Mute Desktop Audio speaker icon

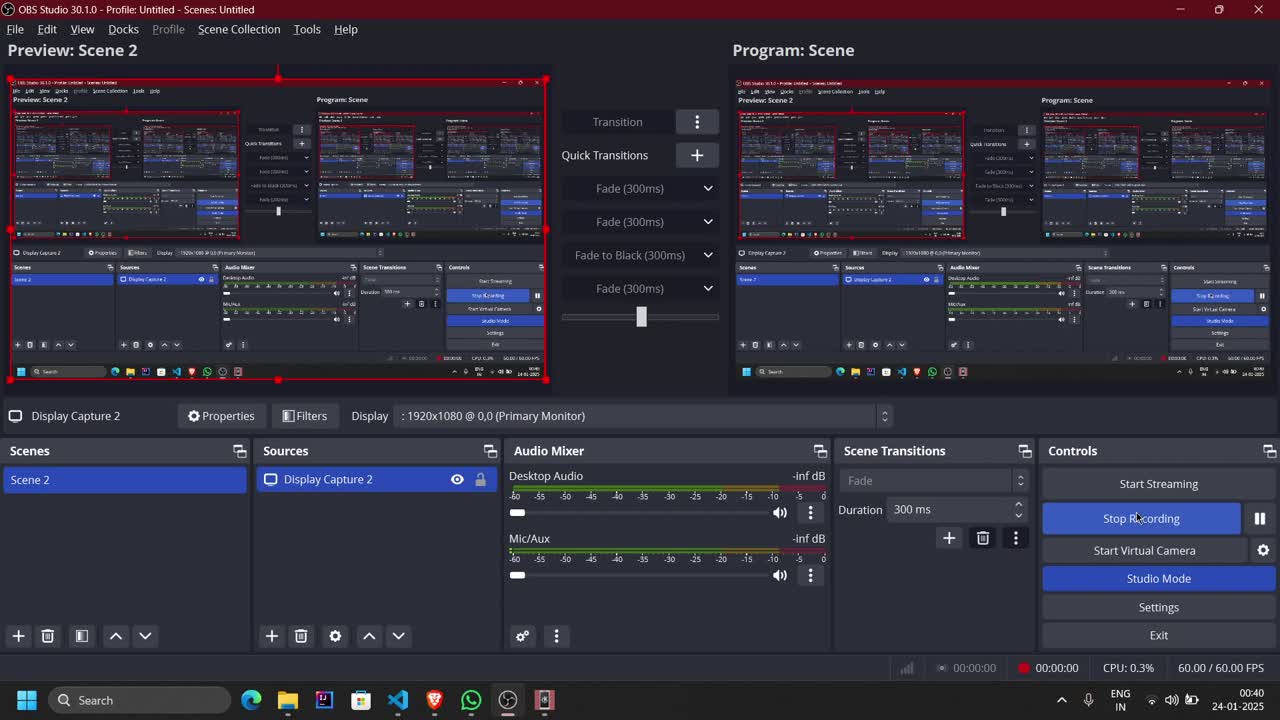pos(780,512)
